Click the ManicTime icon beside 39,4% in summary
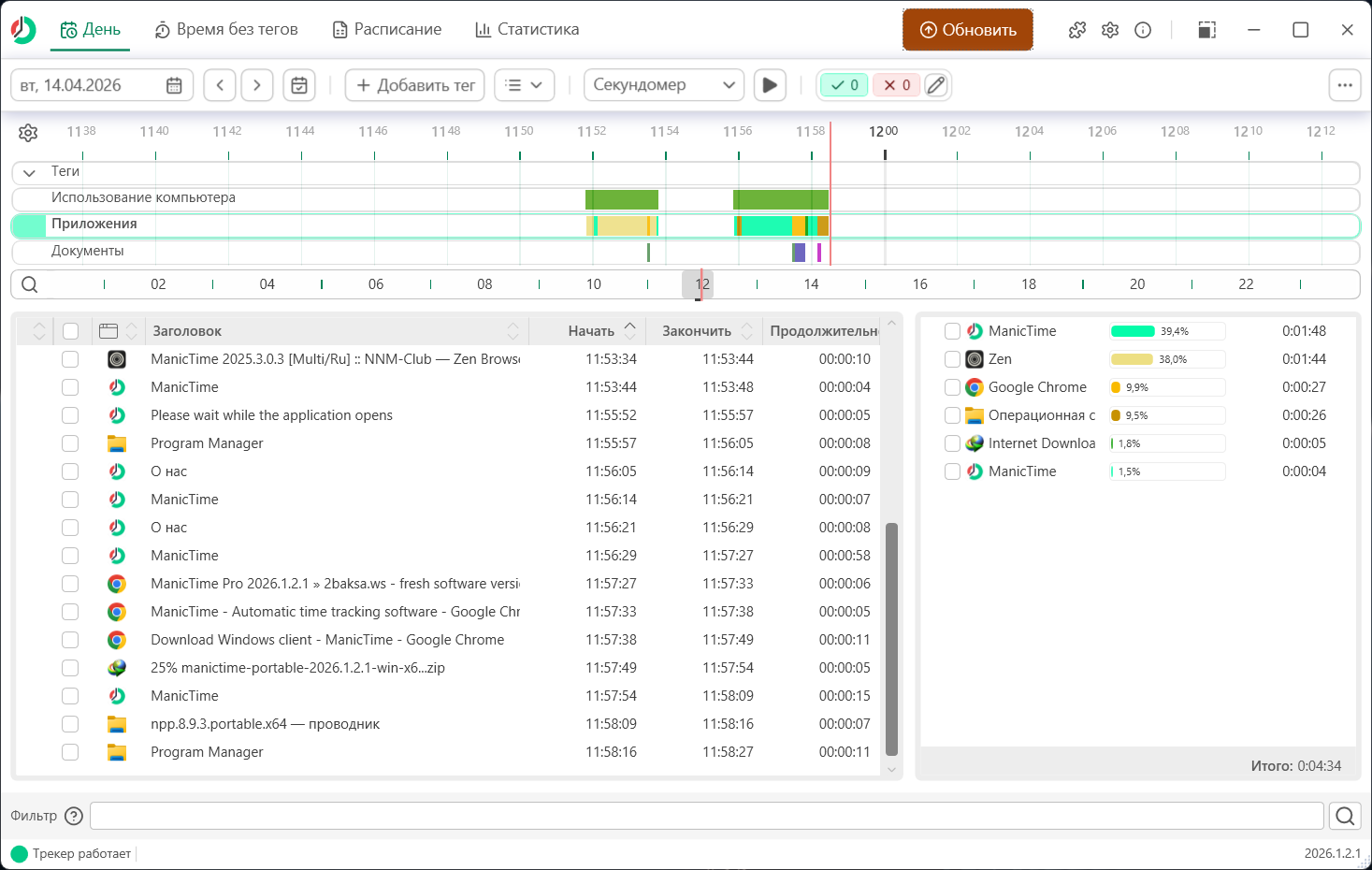The image size is (1372, 870). coord(975,331)
